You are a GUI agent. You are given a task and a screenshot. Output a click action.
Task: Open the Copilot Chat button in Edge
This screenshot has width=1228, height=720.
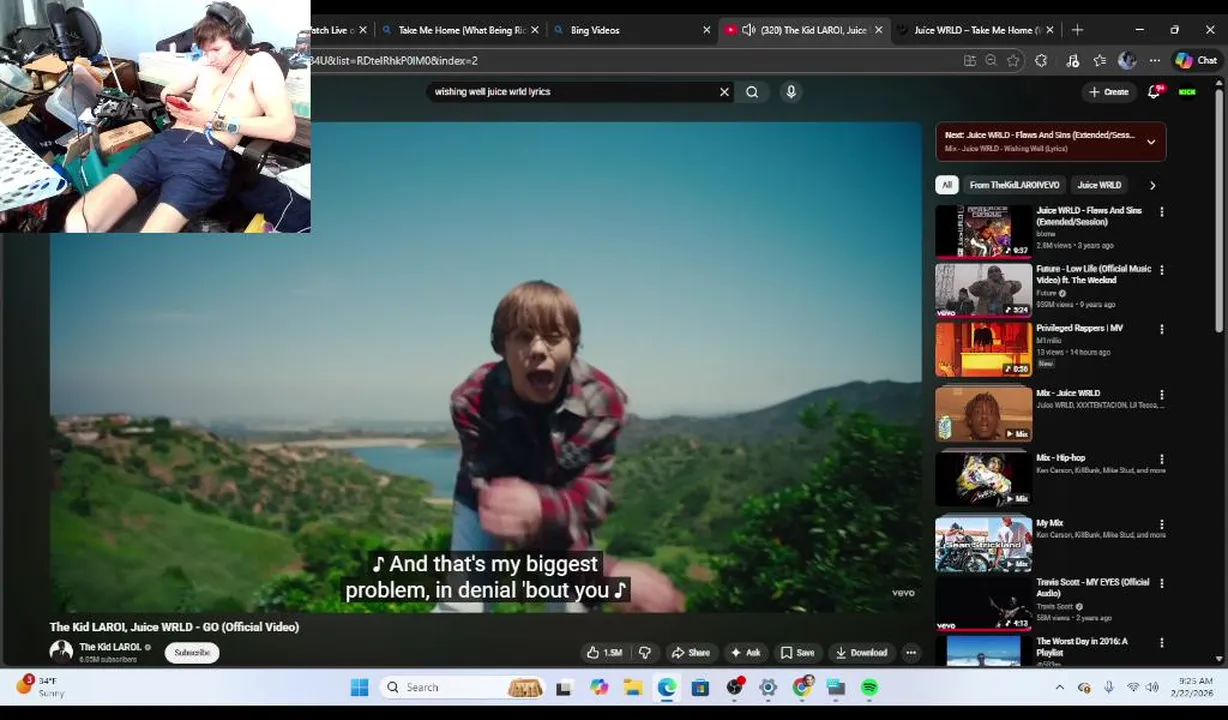1196,60
